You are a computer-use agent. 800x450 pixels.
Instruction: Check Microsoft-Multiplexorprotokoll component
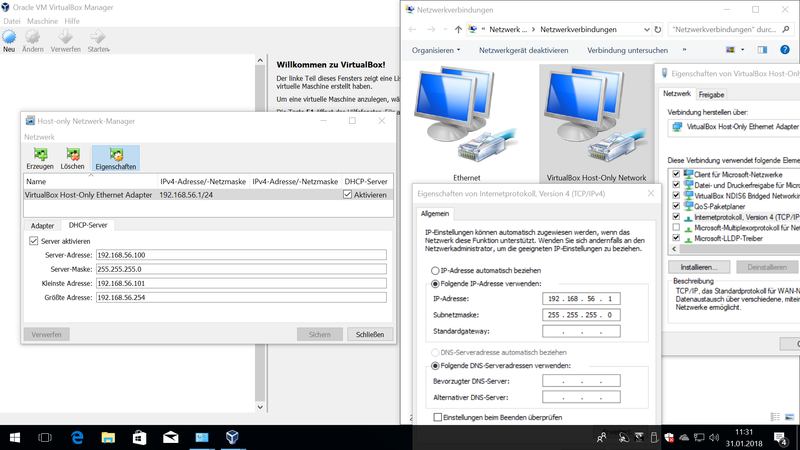click(676, 228)
